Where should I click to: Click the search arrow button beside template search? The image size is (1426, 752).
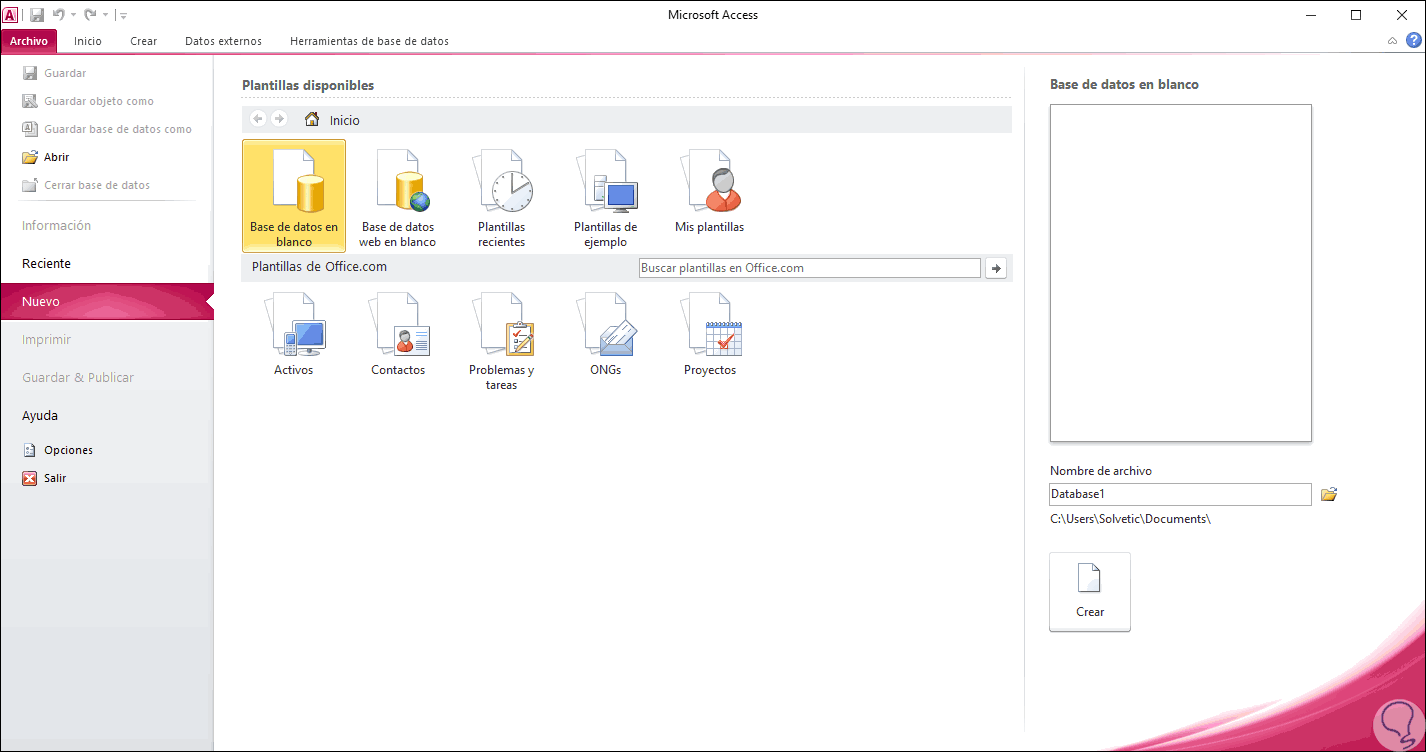996,268
